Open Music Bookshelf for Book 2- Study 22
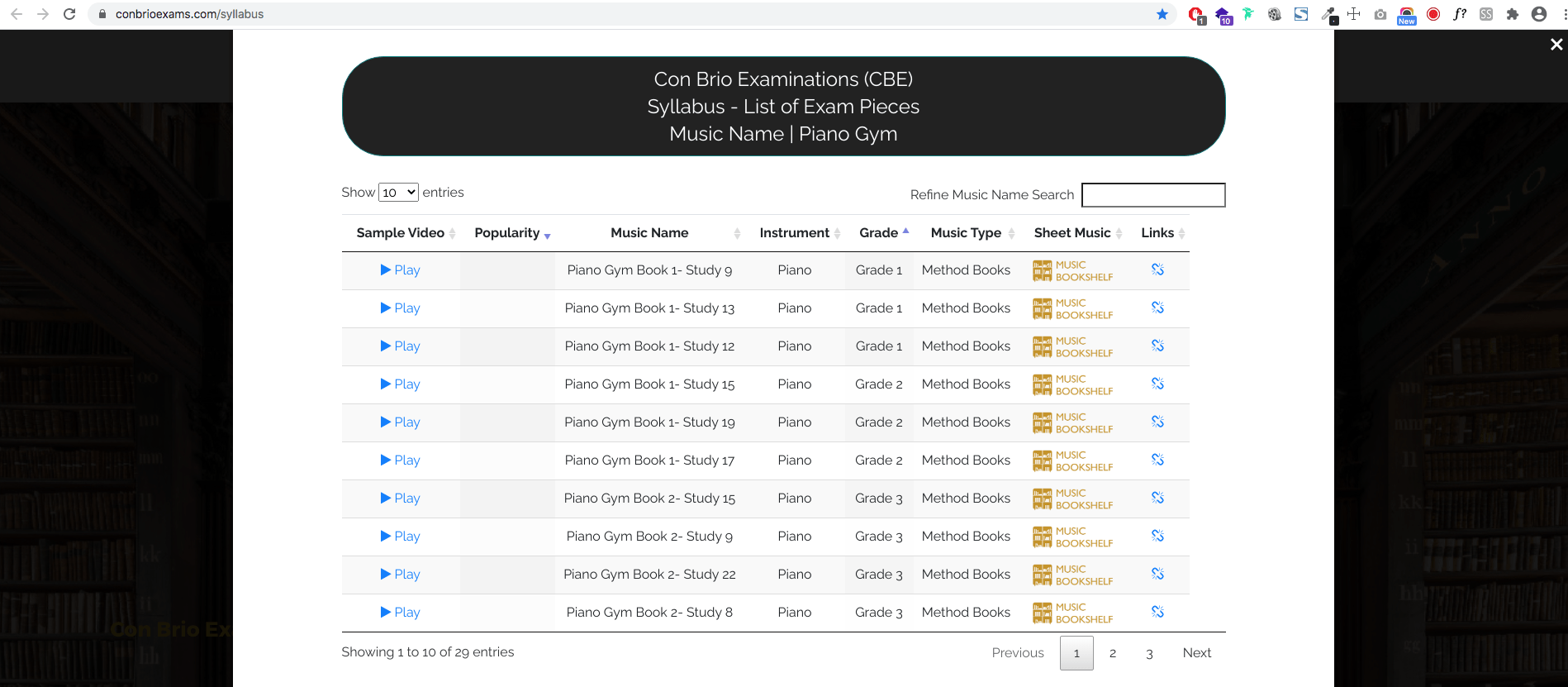Screen dimensions: 1568x687 pos(1072,575)
